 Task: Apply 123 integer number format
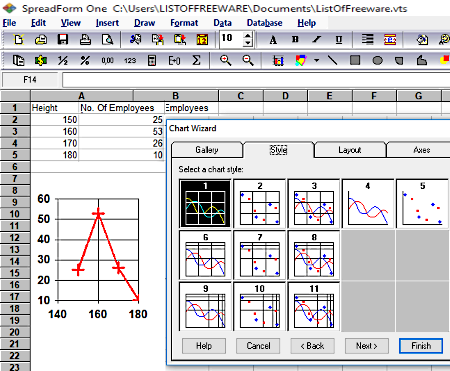(x=130, y=60)
